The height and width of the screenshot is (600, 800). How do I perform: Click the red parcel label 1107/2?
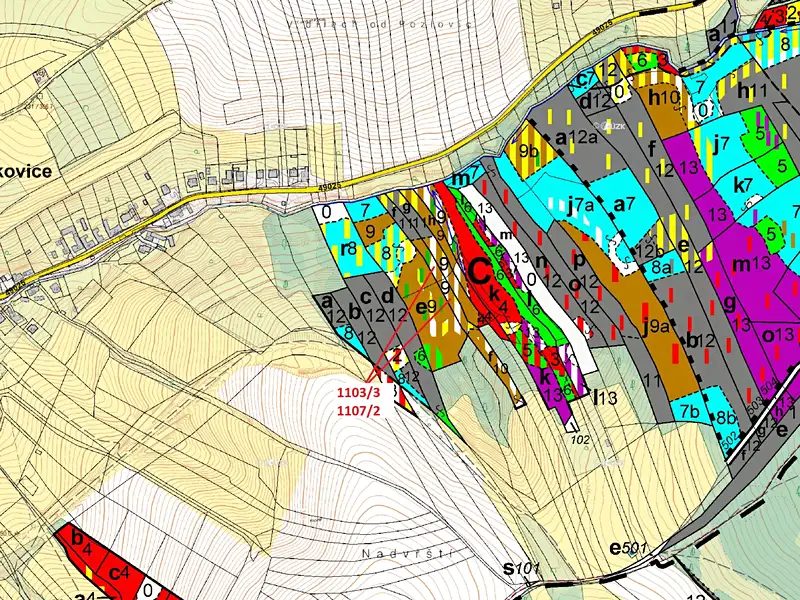click(x=358, y=410)
